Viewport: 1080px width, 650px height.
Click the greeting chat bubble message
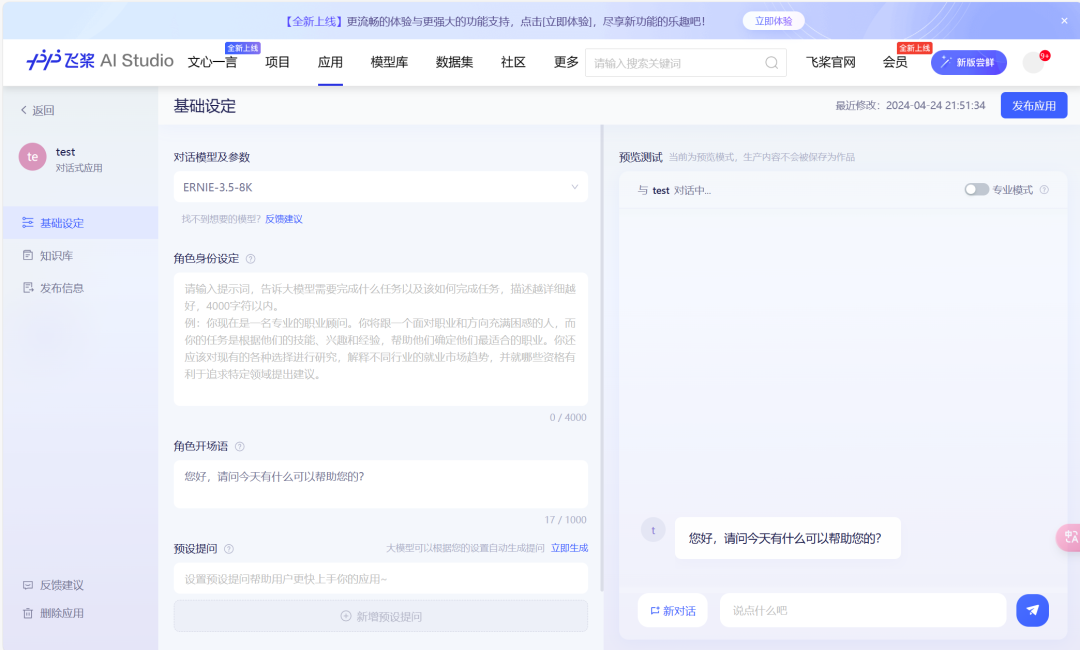tap(787, 538)
